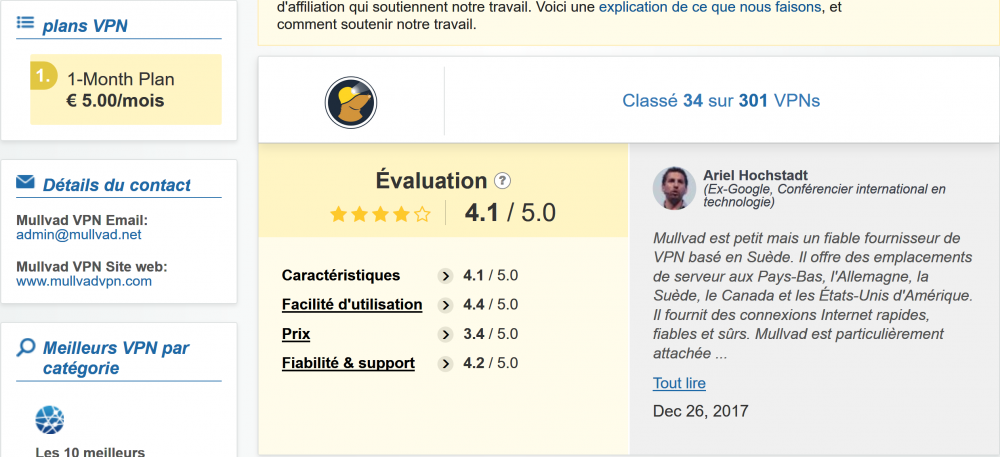Viewport: 1000px width, 457px height.
Task: Click the yellow number 1 badge
Action: (x=43, y=75)
